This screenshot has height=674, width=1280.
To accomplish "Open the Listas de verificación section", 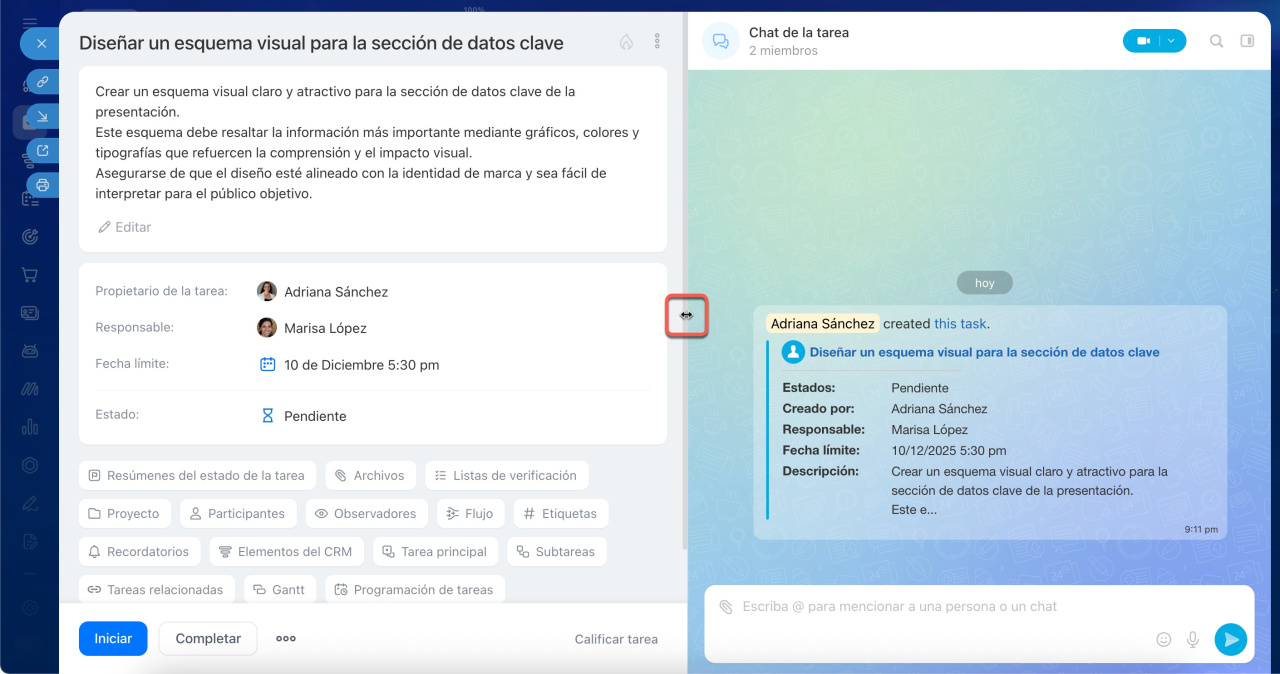I will pos(506,476).
